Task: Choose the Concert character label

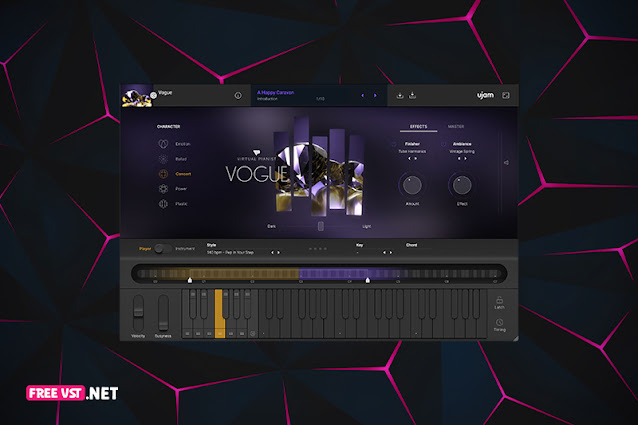Action: coord(183,174)
